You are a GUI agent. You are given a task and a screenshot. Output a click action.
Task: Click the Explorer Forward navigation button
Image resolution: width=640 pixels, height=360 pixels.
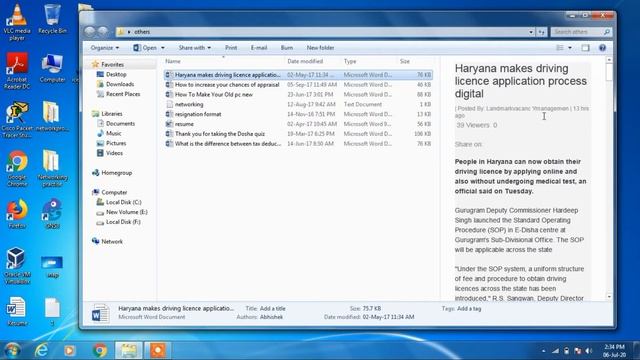pyautogui.click(x=103, y=31)
